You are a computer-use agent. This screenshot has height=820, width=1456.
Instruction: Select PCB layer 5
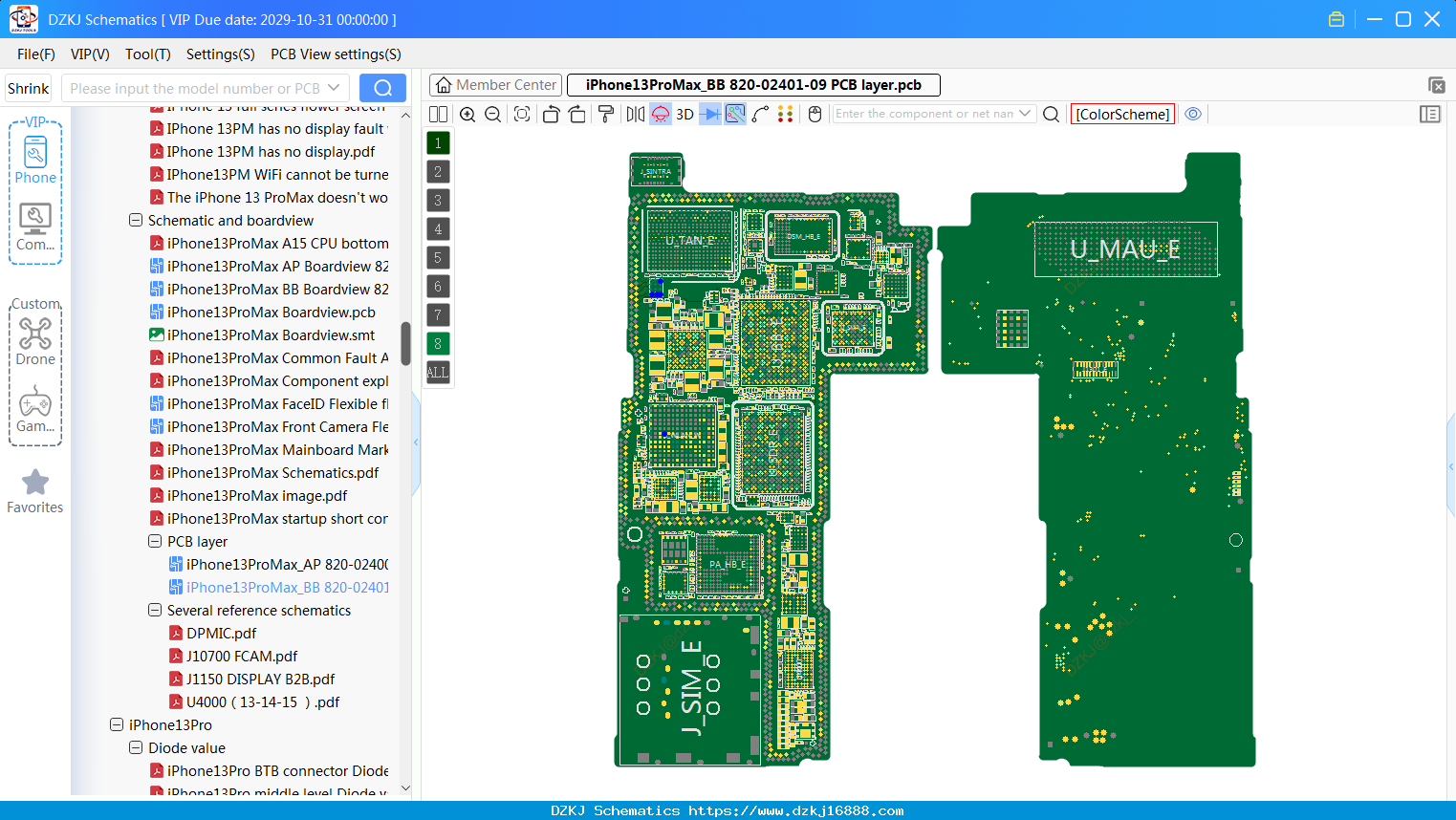point(438,258)
